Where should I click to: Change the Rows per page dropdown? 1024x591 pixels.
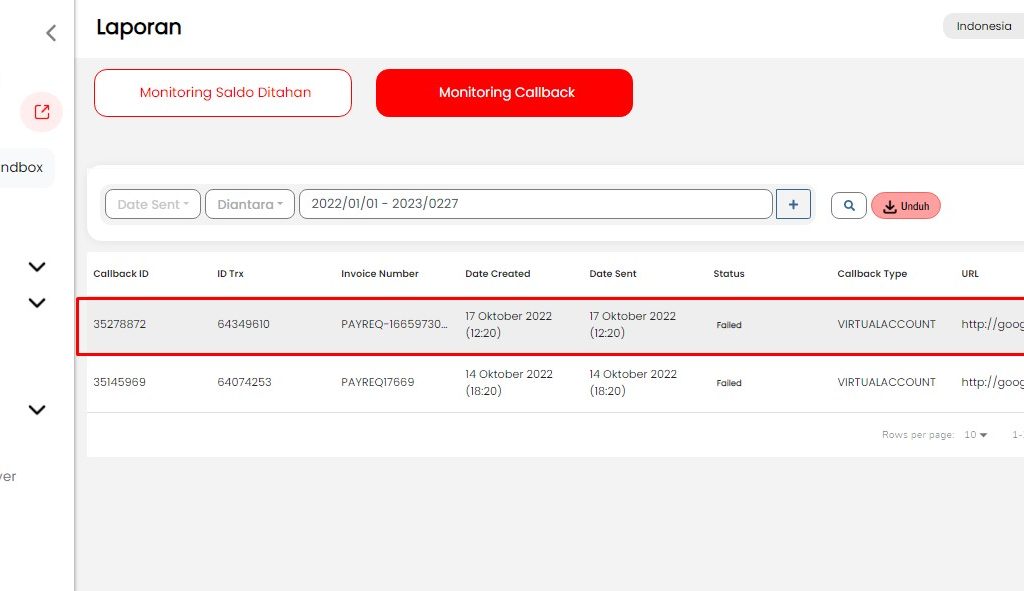click(x=975, y=435)
